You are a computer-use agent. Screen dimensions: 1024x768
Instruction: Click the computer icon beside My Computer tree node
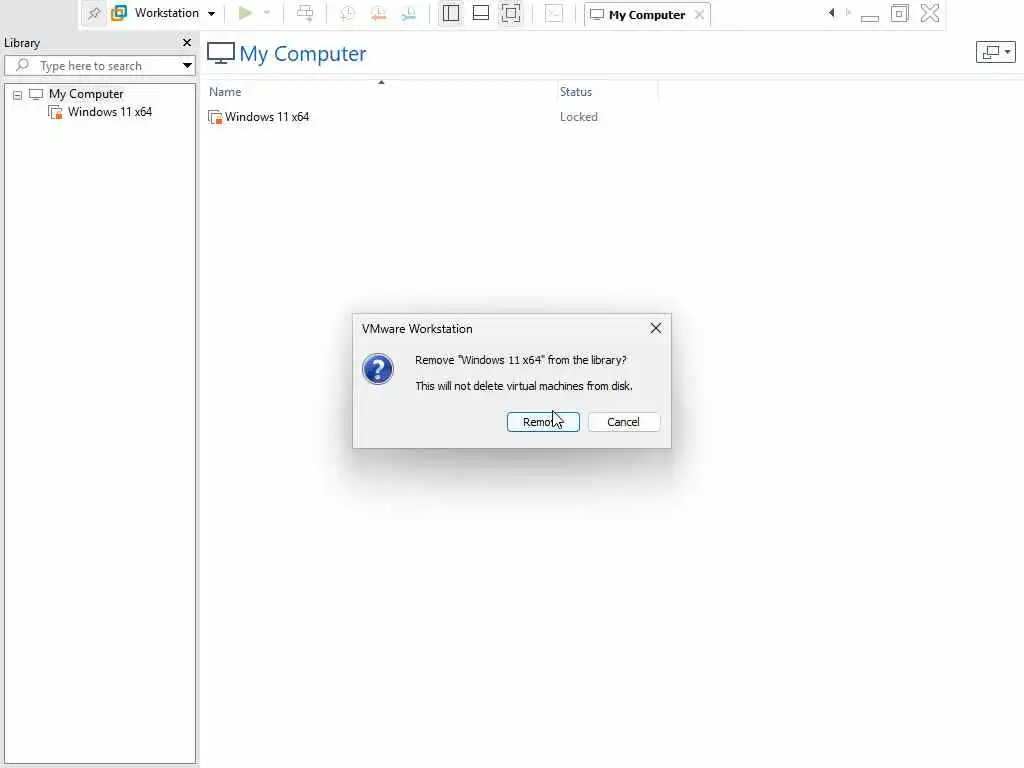[36, 94]
